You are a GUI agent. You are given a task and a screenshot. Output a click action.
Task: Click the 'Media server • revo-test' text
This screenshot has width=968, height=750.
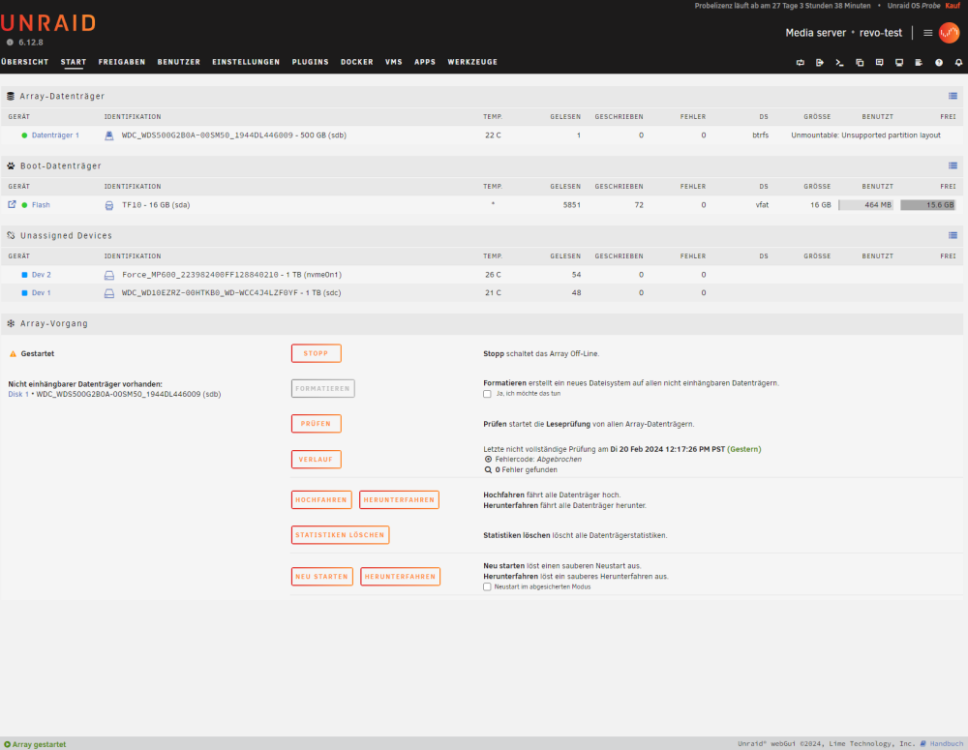[843, 33]
